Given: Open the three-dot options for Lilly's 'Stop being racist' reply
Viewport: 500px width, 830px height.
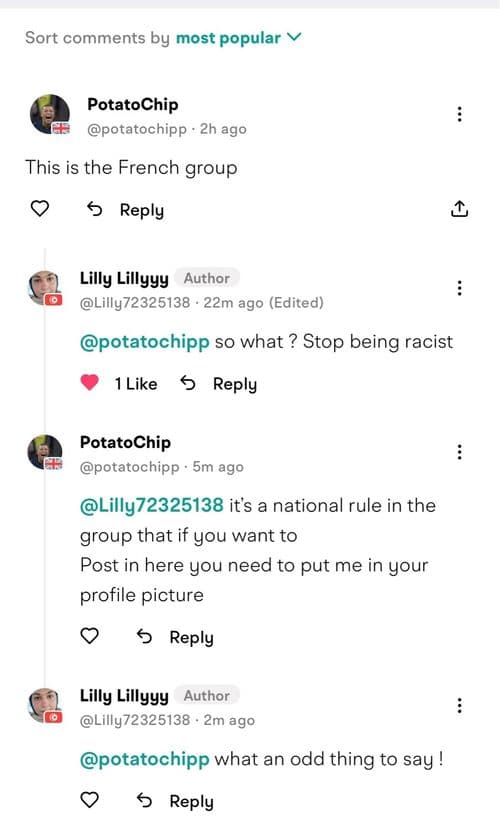Looking at the screenshot, I should (x=459, y=288).
